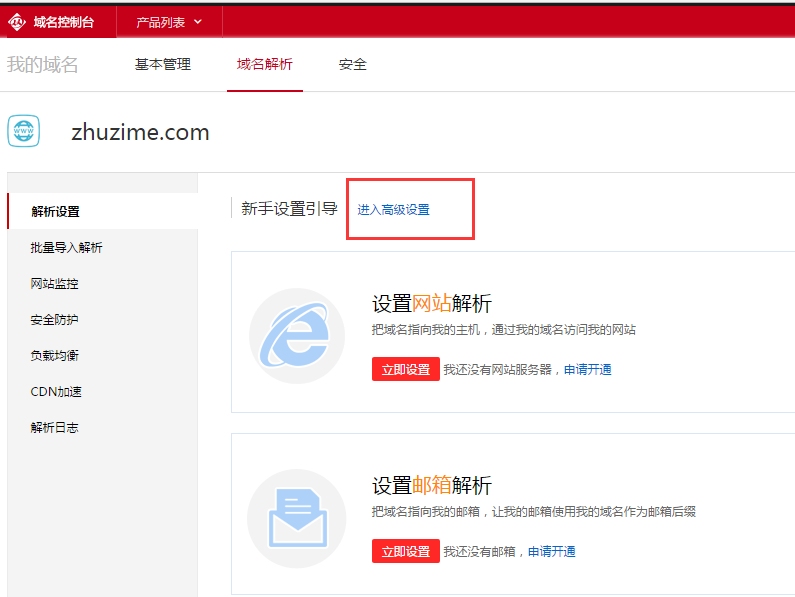Click the zhuzime.com domain title
Image resolution: width=795 pixels, height=597 pixels.
pyautogui.click(x=140, y=132)
